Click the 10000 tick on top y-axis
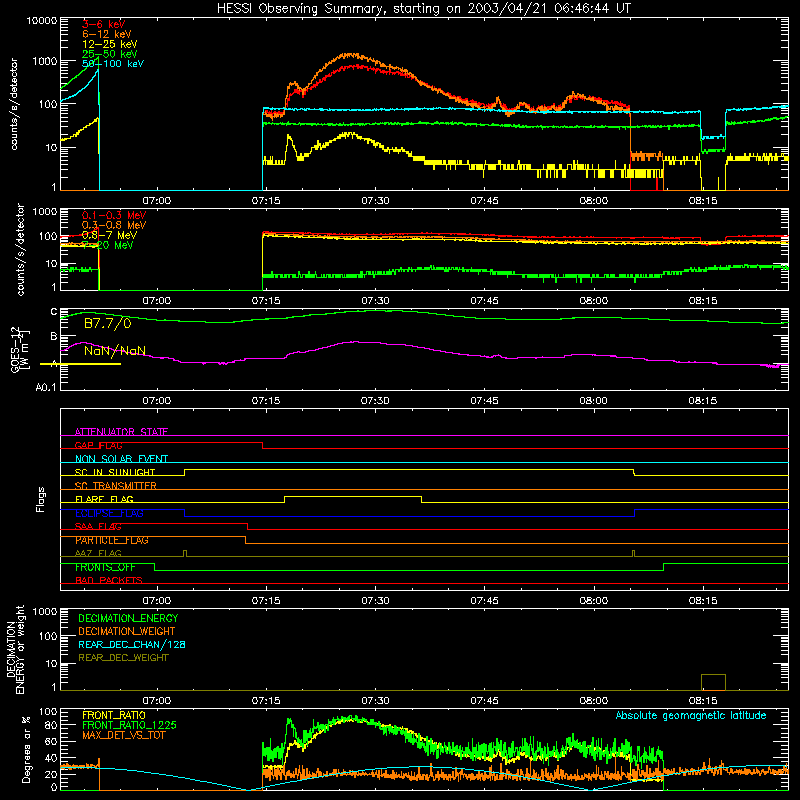800x800 pixels. tap(42, 21)
